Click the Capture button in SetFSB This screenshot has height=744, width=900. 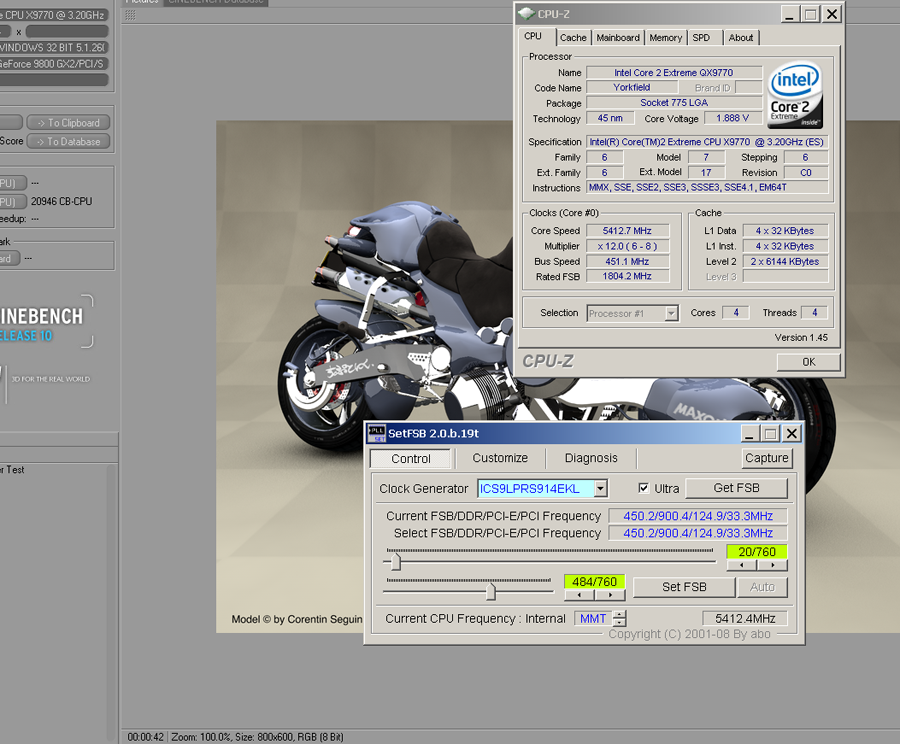click(x=766, y=458)
